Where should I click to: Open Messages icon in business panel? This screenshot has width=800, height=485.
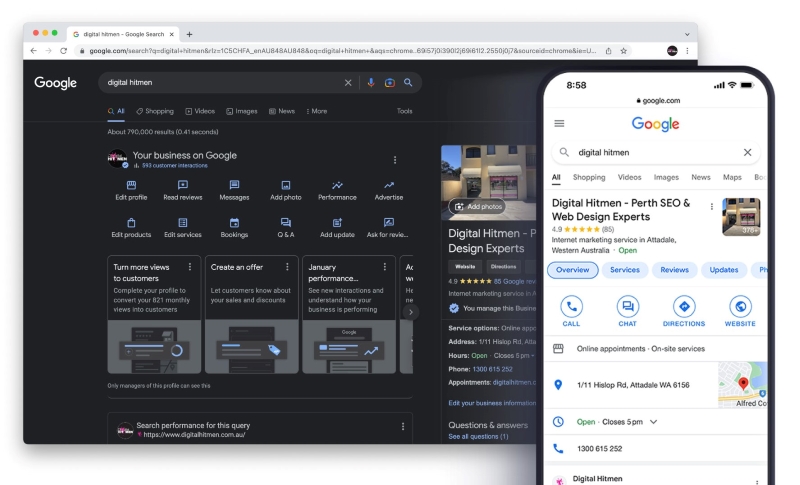234,185
